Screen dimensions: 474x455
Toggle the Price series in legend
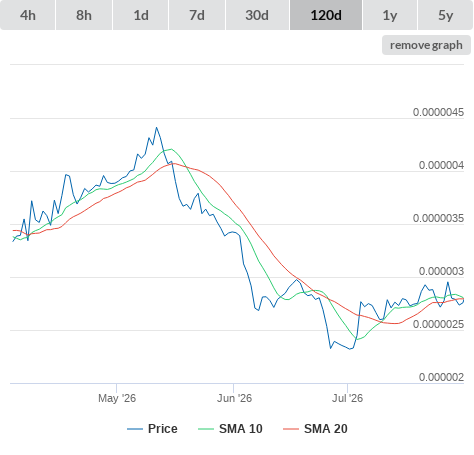coord(152,429)
